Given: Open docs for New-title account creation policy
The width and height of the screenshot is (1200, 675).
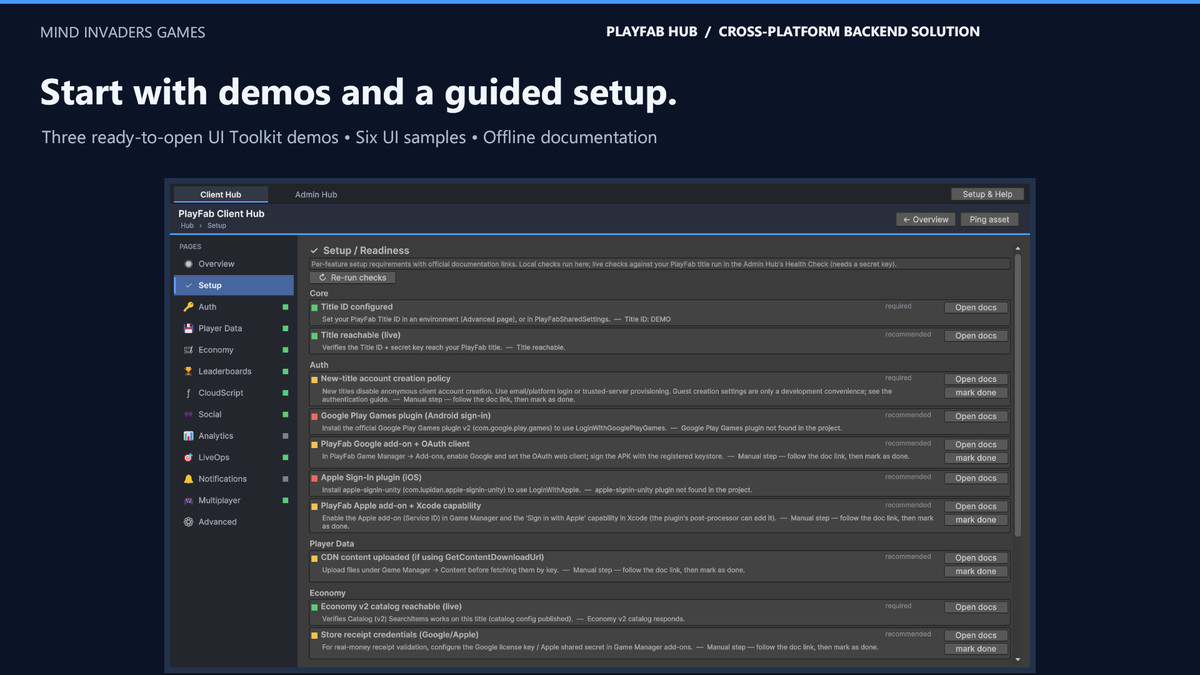Looking at the screenshot, I should (976, 379).
